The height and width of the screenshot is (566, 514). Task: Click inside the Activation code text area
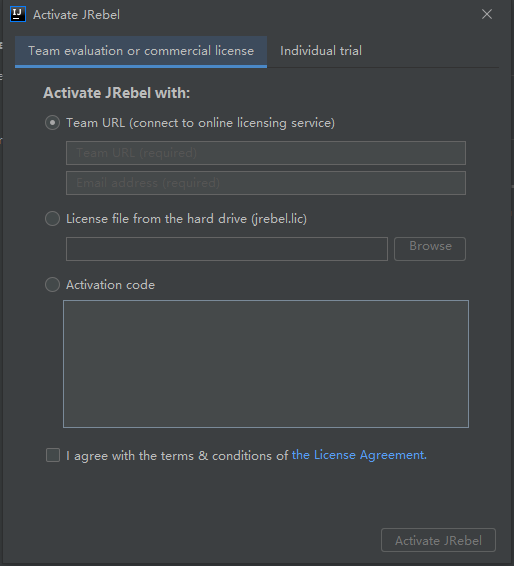pos(266,364)
